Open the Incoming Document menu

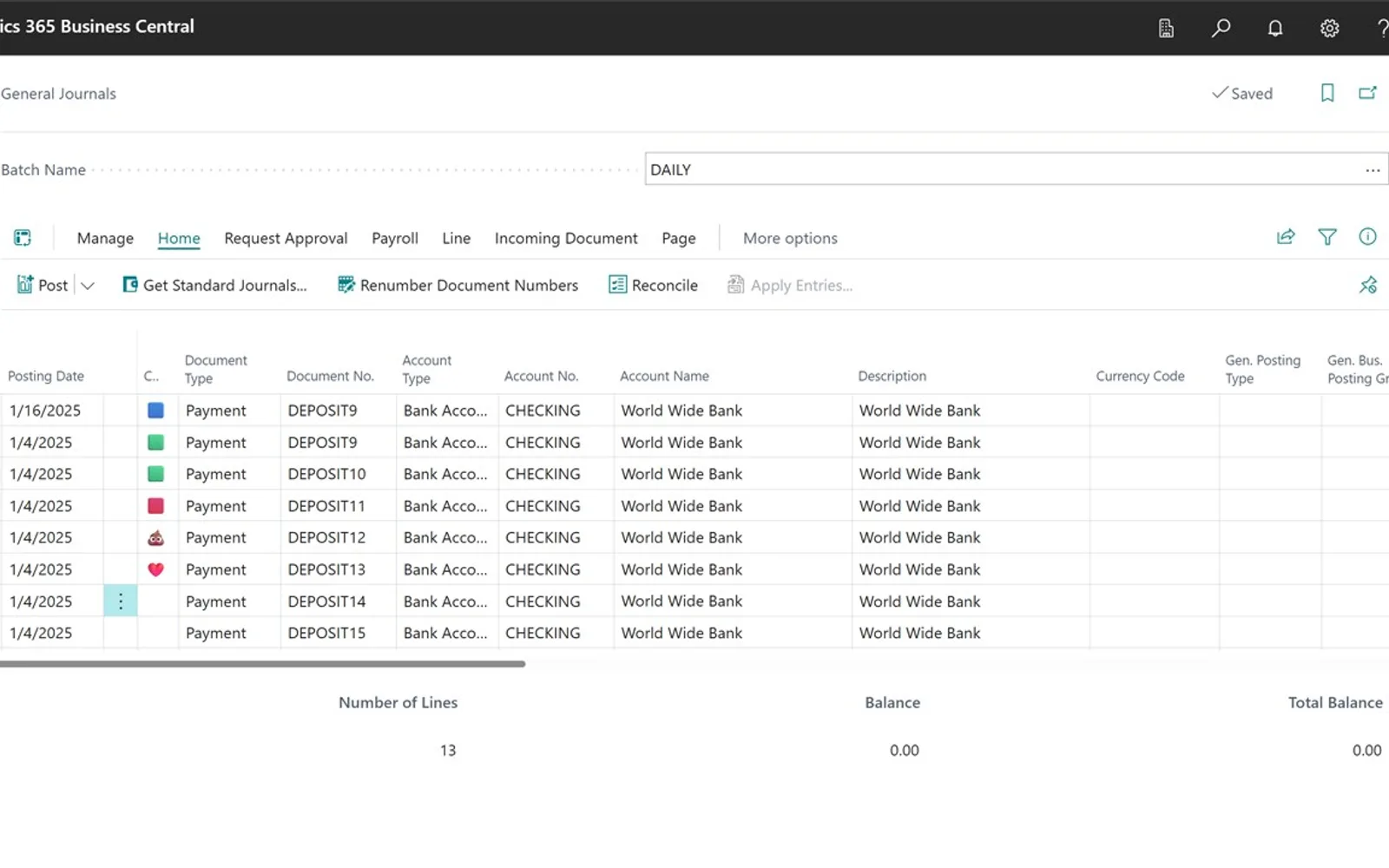click(x=566, y=238)
